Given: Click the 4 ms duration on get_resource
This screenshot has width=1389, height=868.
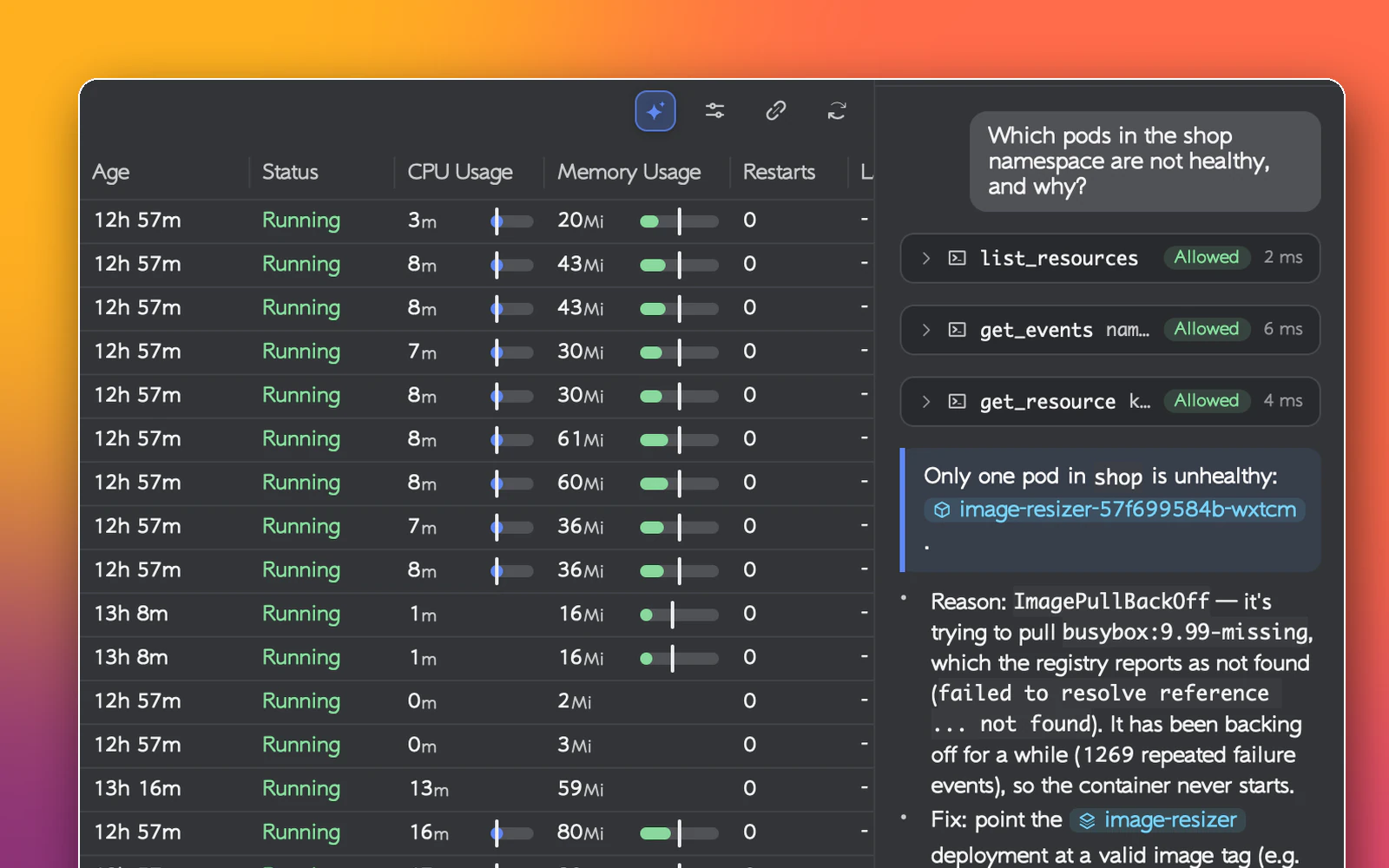Looking at the screenshot, I should tap(1283, 400).
